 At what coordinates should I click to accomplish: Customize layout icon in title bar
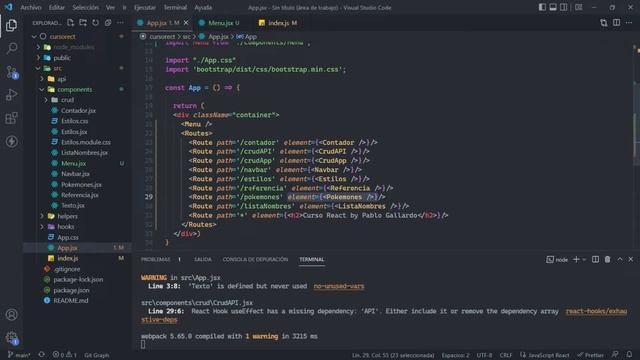[x=578, y=7]
